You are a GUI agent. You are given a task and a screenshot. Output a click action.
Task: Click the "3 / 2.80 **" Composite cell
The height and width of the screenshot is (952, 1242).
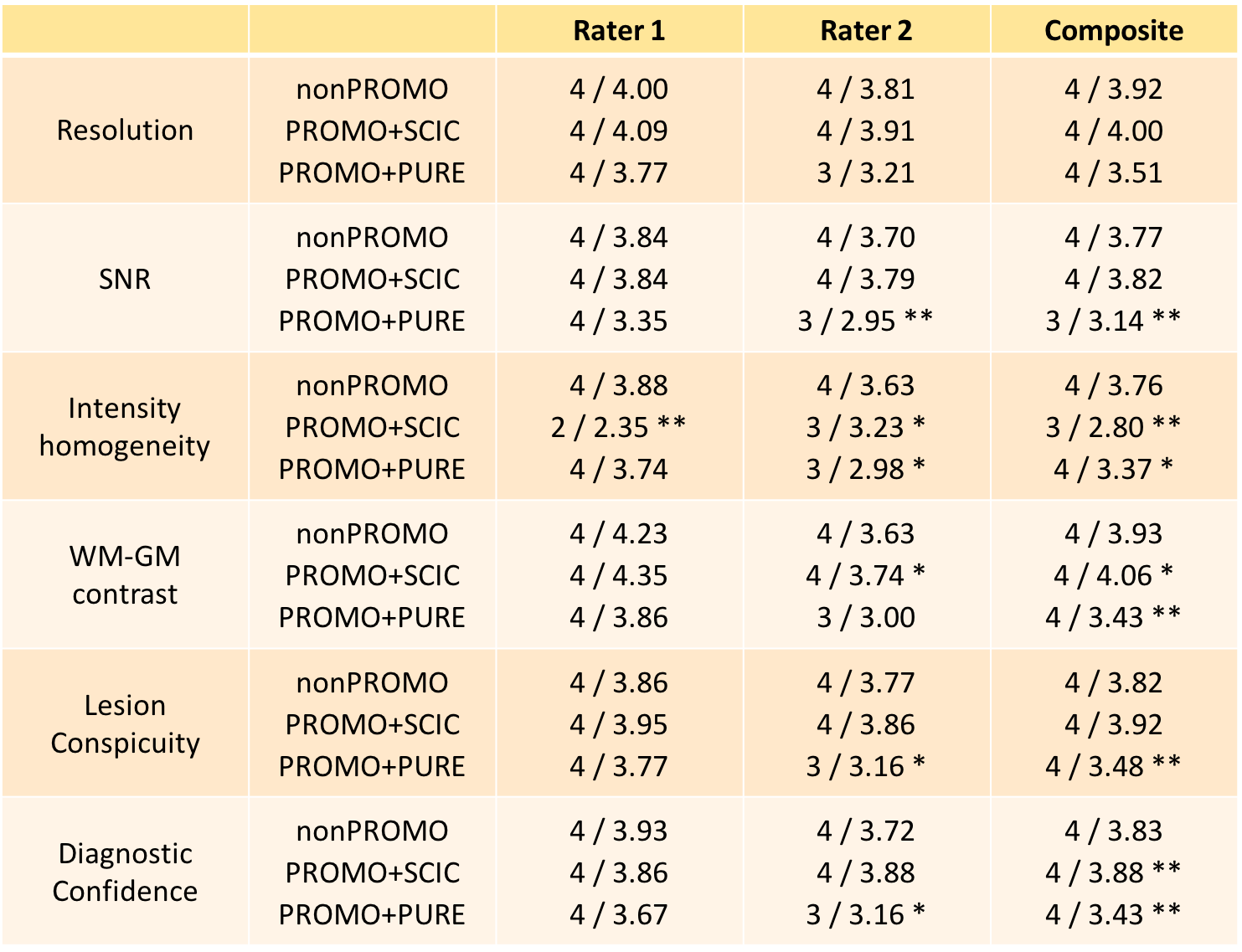pos(1113,427)
